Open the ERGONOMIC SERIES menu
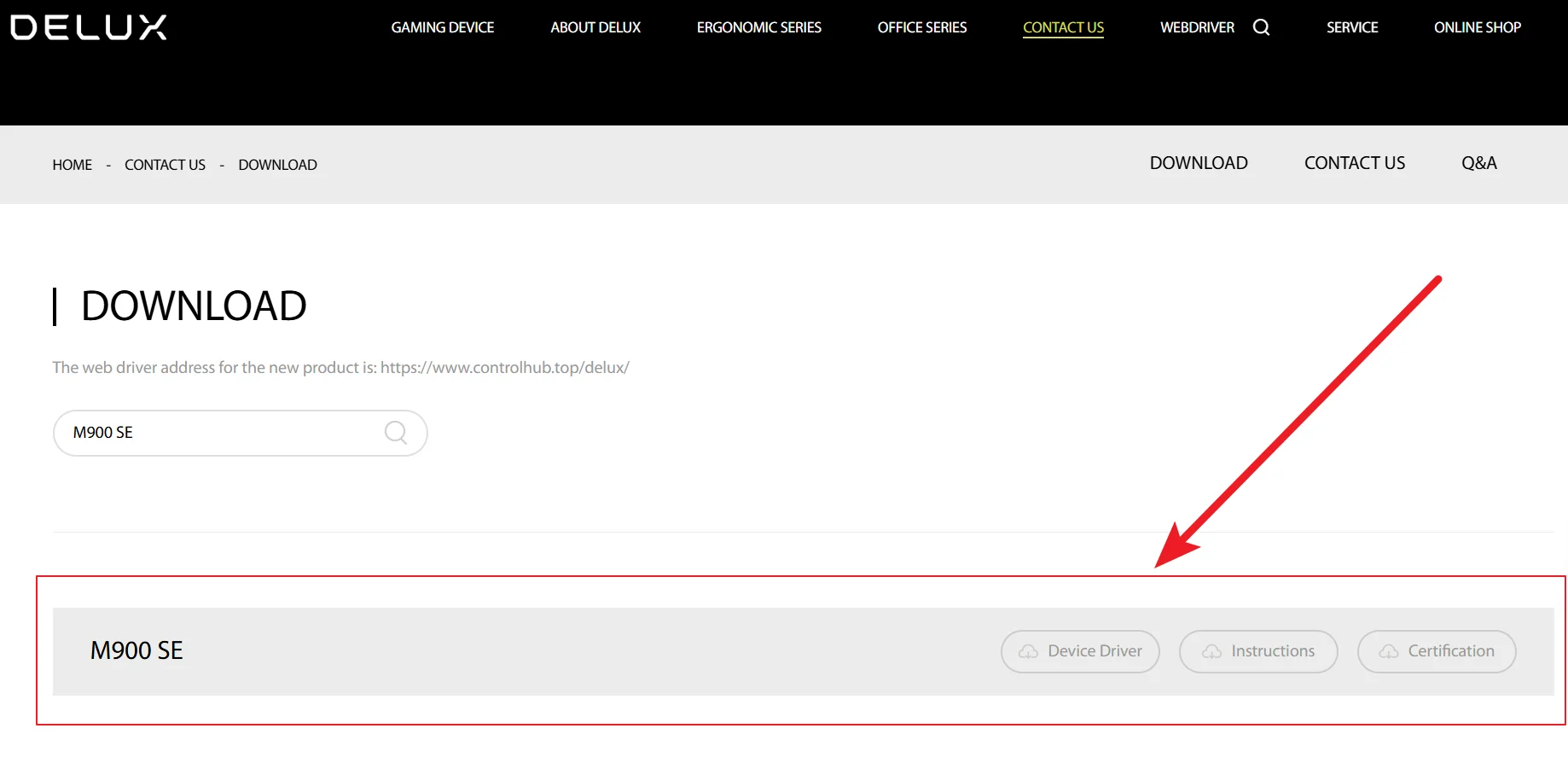1568x775 pixels. click(x=759, y=27)
